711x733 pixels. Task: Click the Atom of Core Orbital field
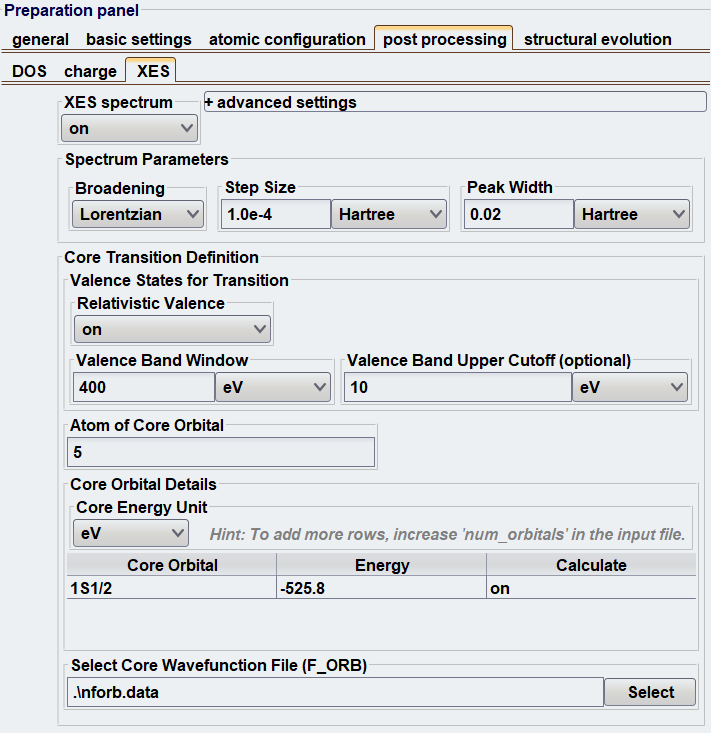221,452
